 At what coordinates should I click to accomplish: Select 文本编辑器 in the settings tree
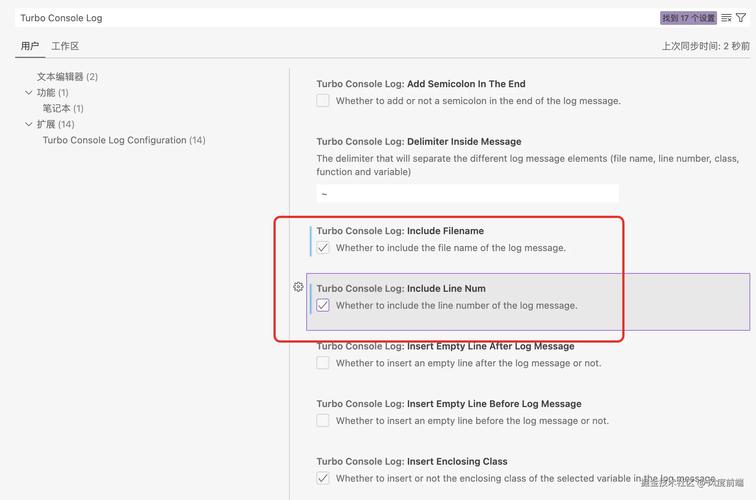(x=67, y=77)
